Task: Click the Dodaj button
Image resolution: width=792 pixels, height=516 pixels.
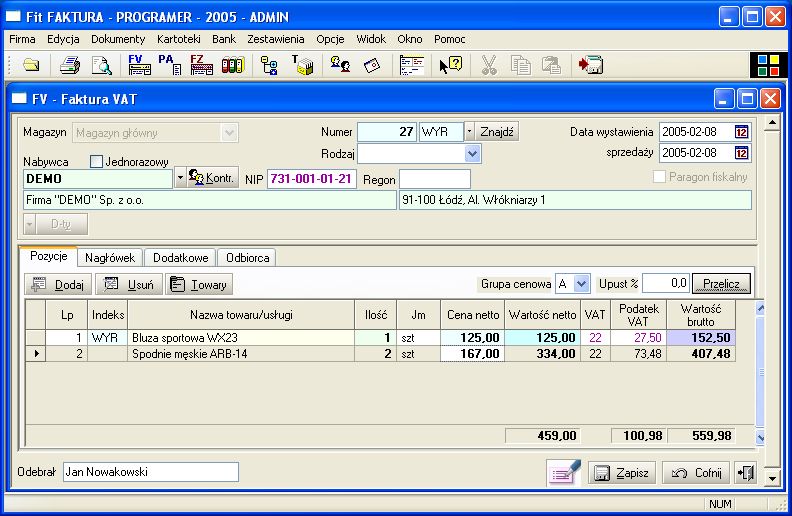Action: [x=58, y=285]
